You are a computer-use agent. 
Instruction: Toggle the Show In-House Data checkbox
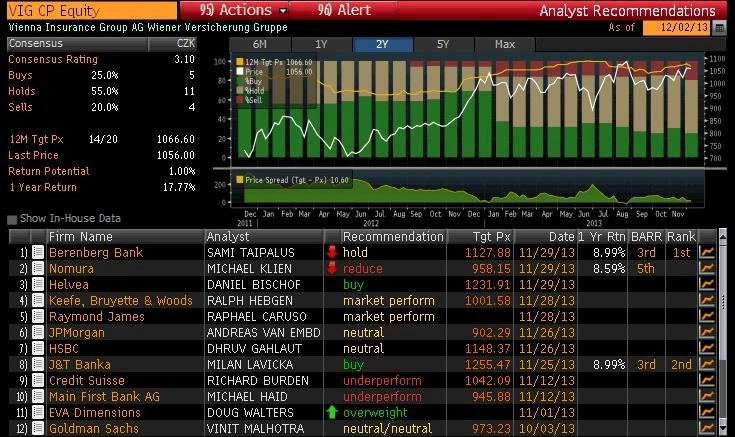pyautogui.click(x=12, y=219)
